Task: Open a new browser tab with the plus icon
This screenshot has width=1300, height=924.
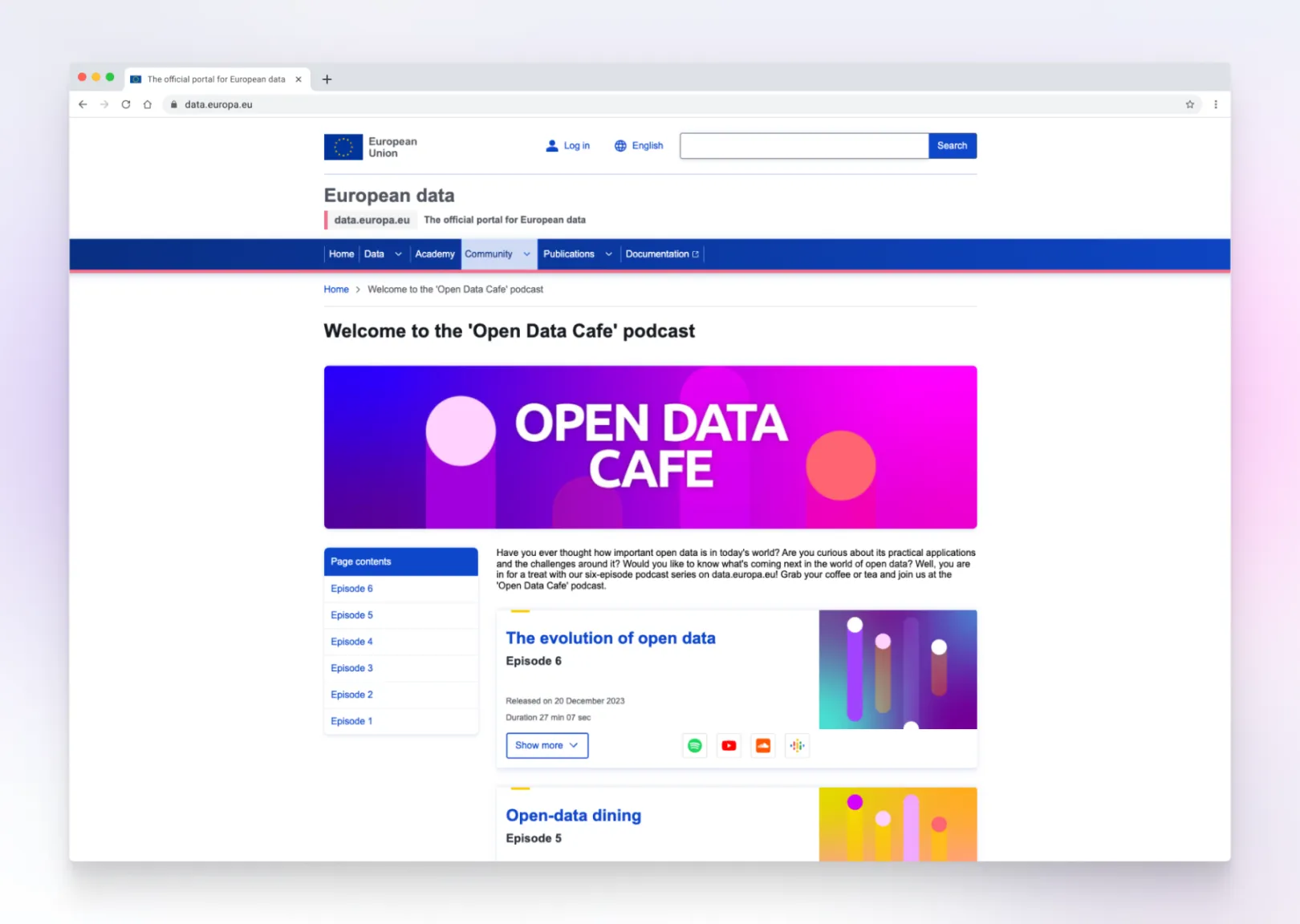Action: coord(327,79)
